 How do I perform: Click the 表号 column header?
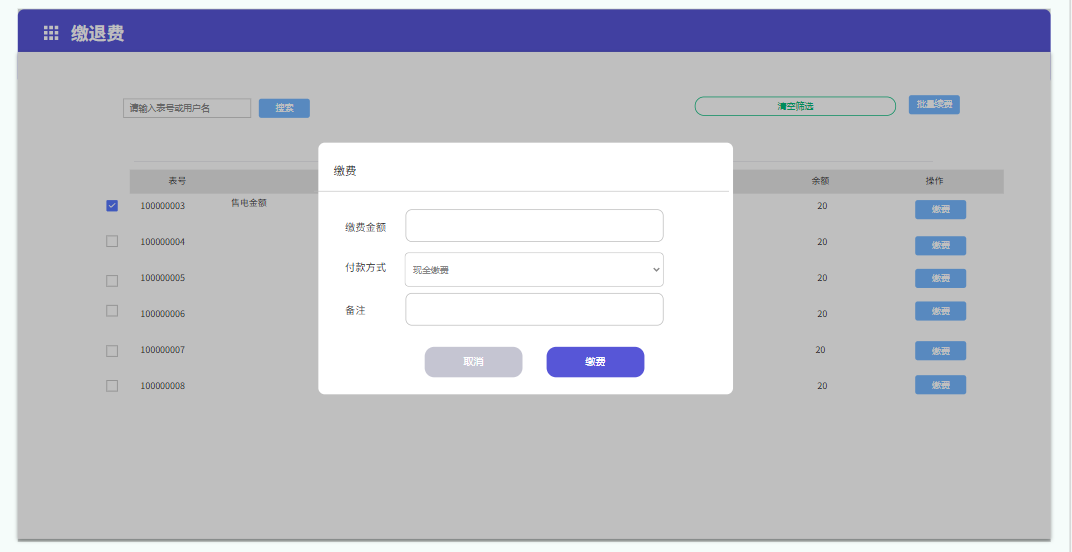pyautogui.click(x=177, y=181)
